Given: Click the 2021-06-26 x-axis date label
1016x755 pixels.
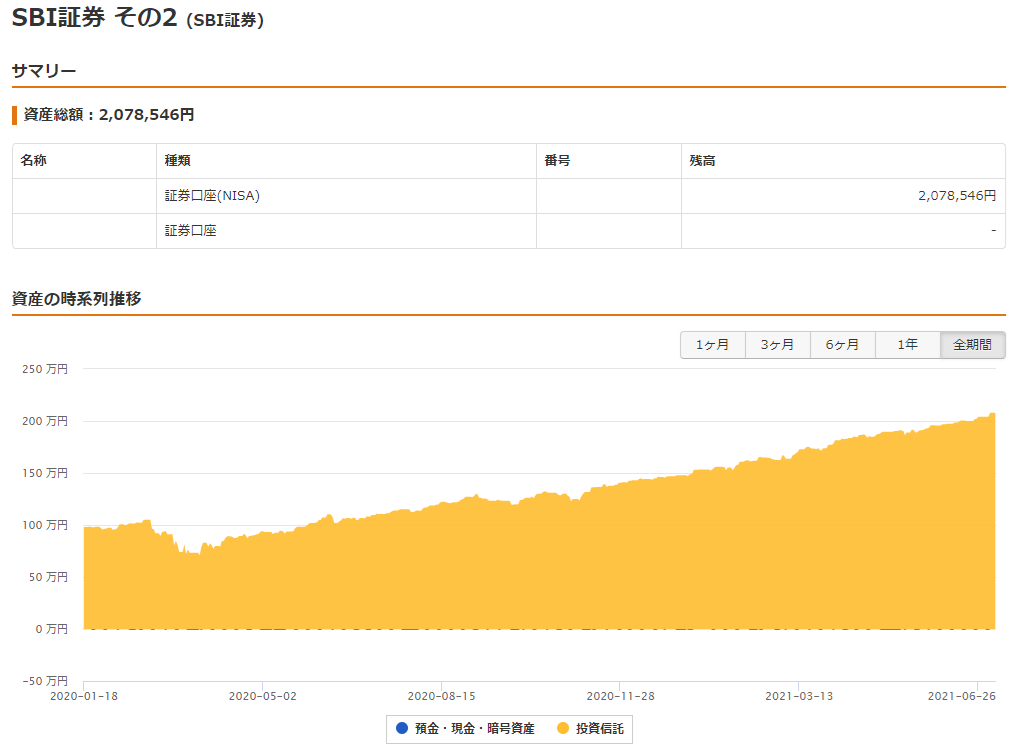Looking at the screenshot, I should pos(962,696).
